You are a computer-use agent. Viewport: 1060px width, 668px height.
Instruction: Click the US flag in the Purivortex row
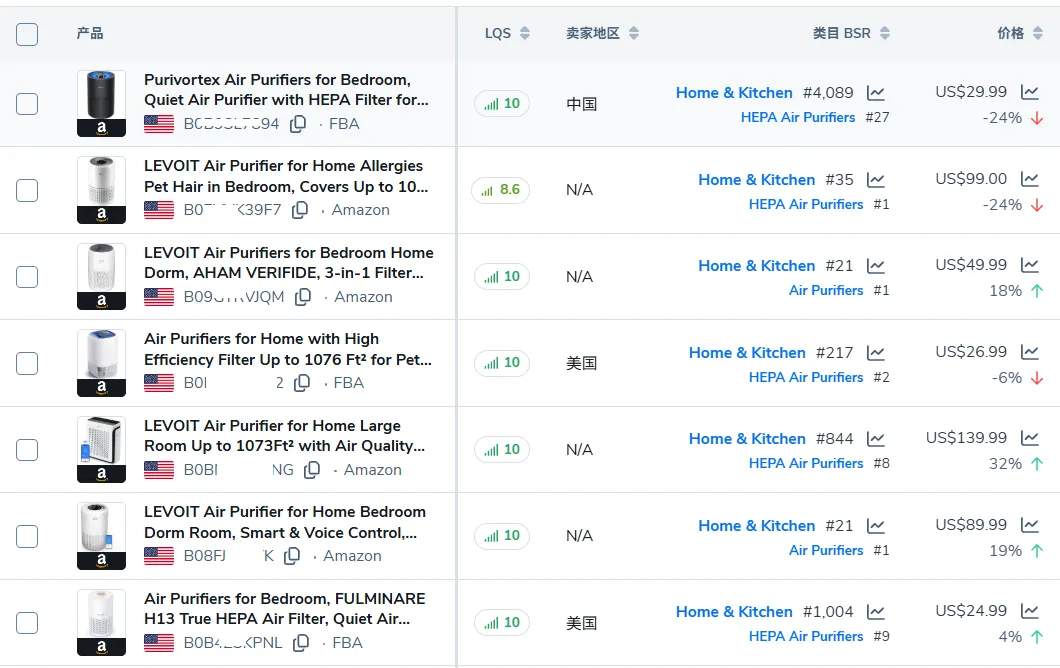(159, 124)
